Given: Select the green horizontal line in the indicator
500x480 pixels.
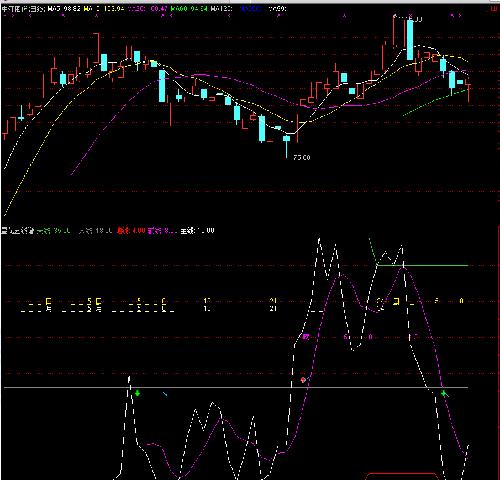Looking at the screenshot, I should click(423, 265).
